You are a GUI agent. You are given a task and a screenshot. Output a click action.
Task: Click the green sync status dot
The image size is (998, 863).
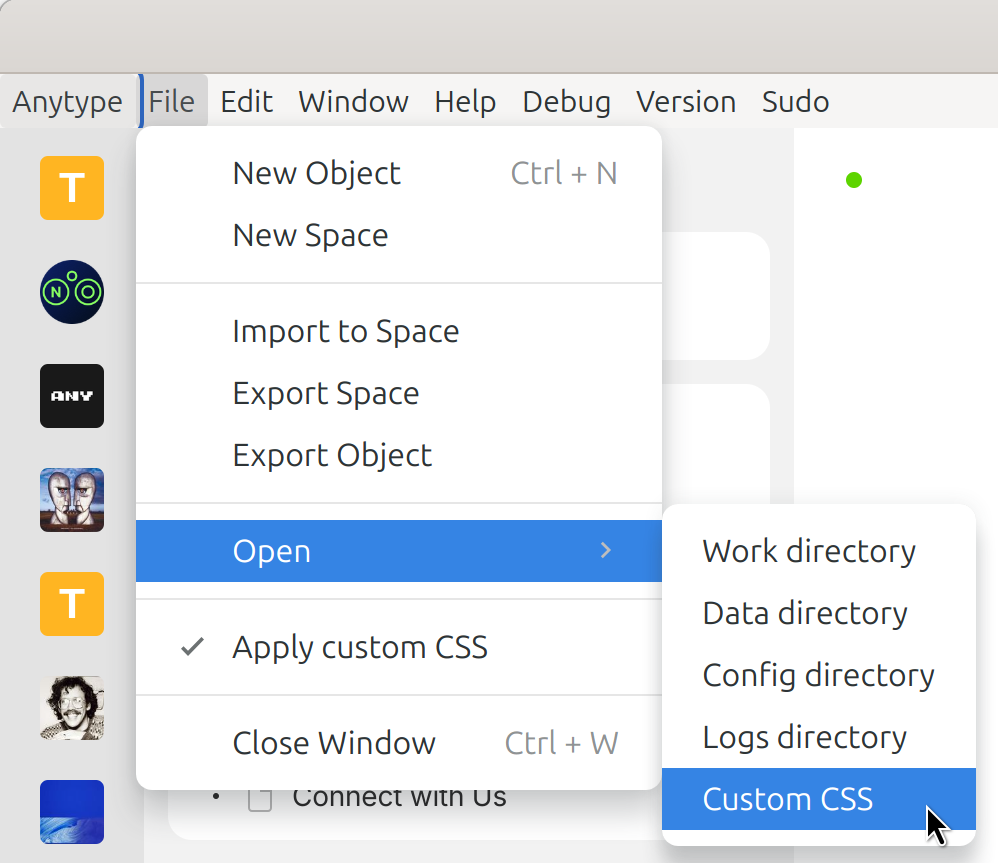point(853,180)
